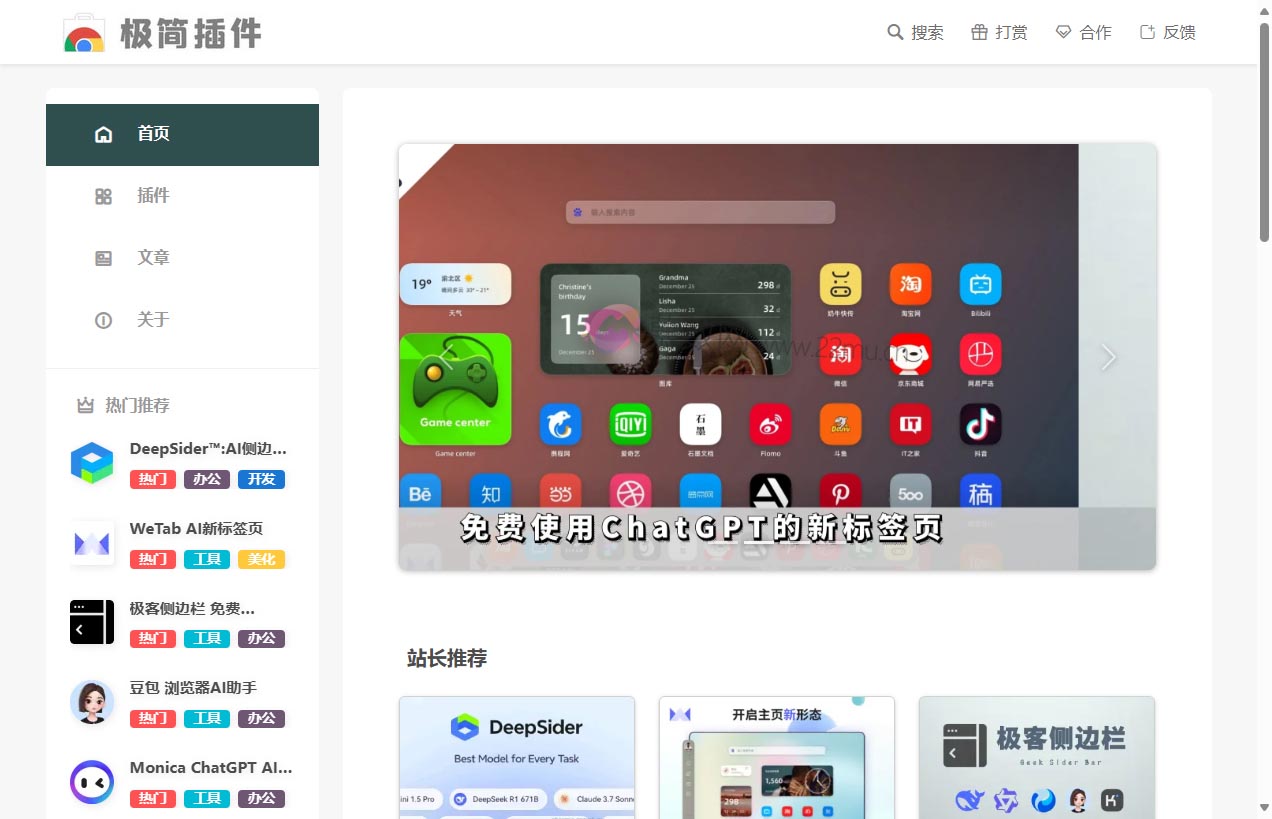Switch to the 插件 section
This screenshot has width=1272, height=819.
pos(154,195)
